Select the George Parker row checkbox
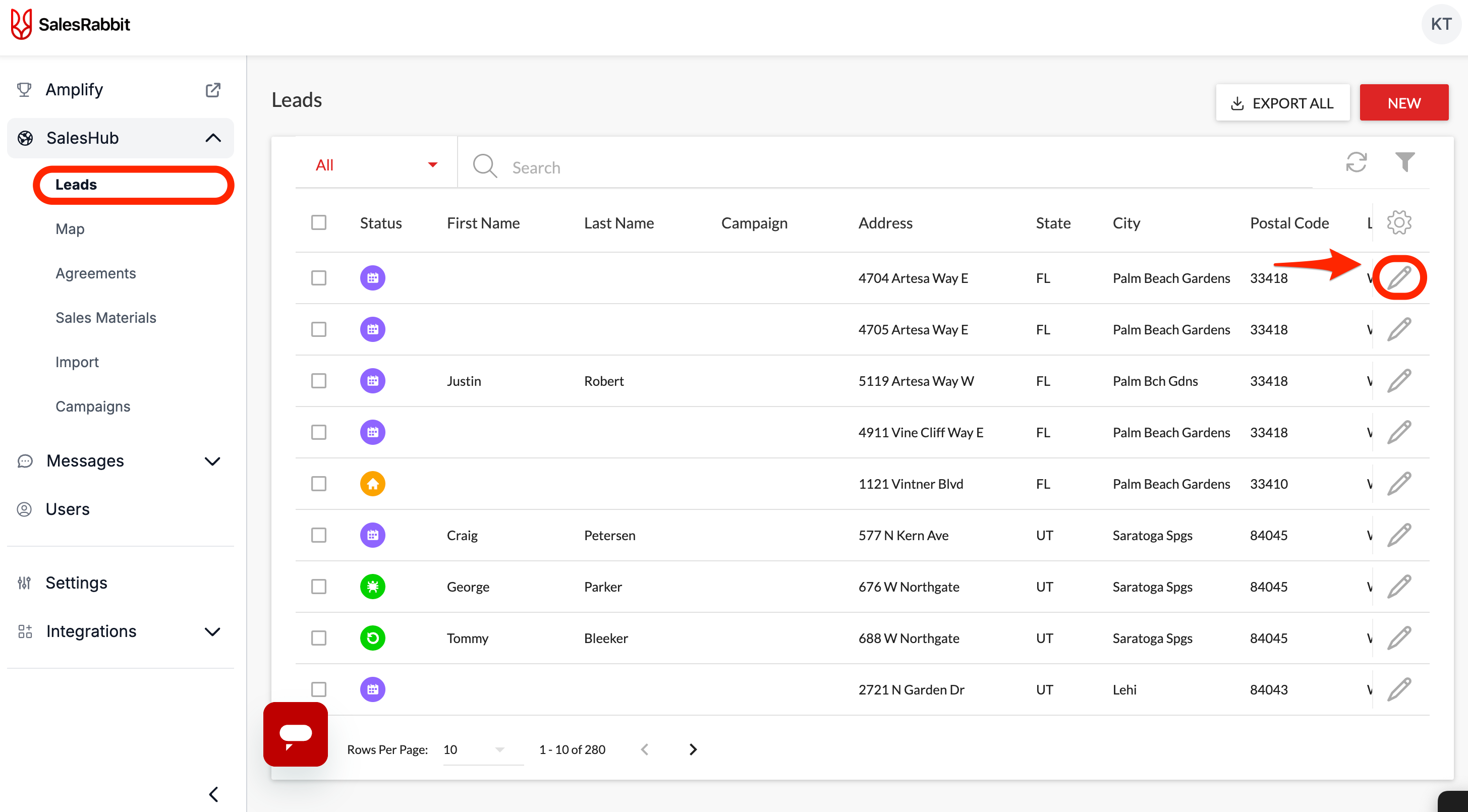The height and width of the screenshot is (812, 1468). [x=318, y=587]
